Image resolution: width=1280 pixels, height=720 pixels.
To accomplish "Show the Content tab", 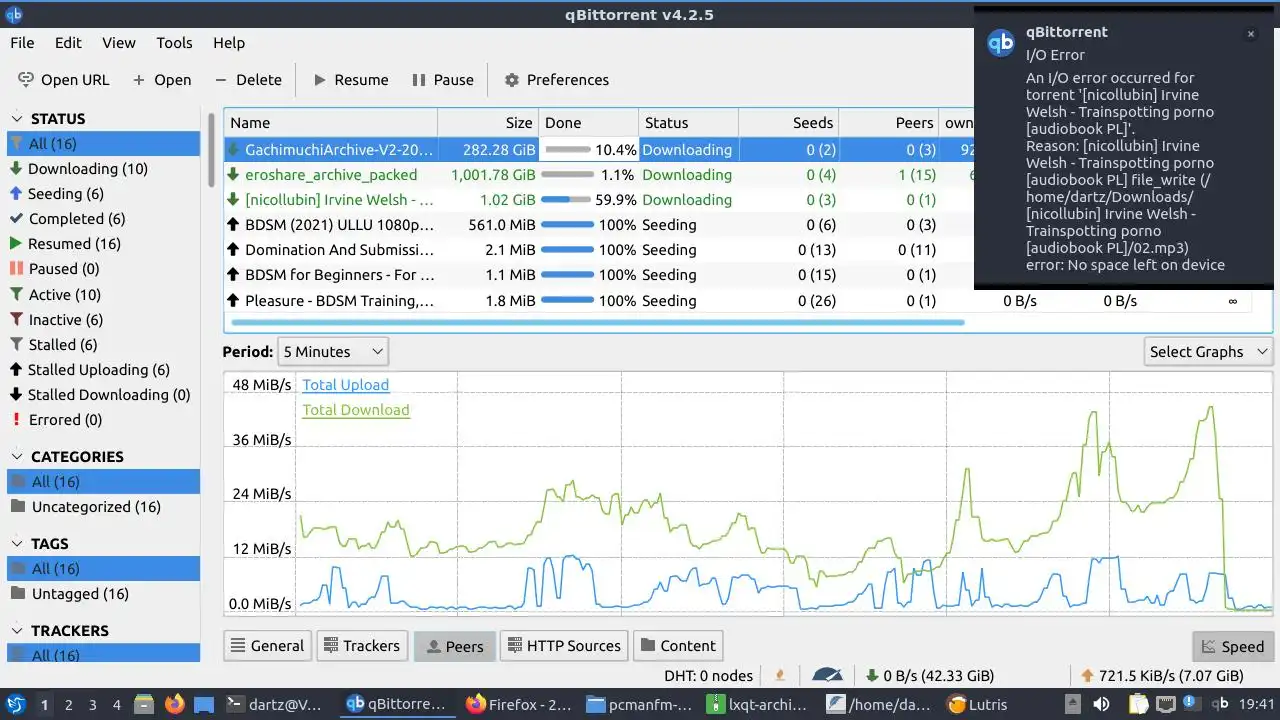I will click(678, 646).
